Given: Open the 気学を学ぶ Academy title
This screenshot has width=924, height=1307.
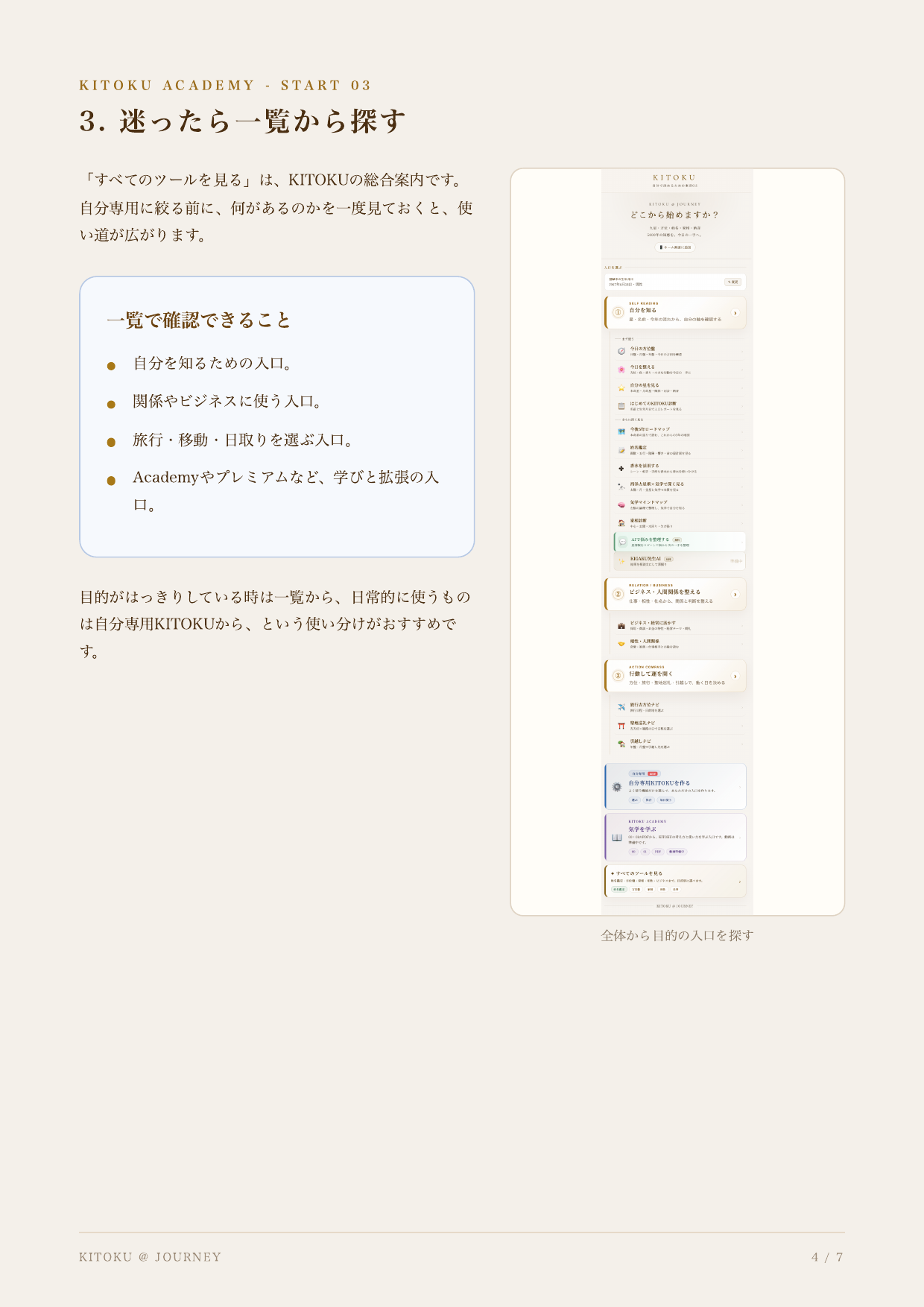Looking at the screenshot, I should click(642, 829).
